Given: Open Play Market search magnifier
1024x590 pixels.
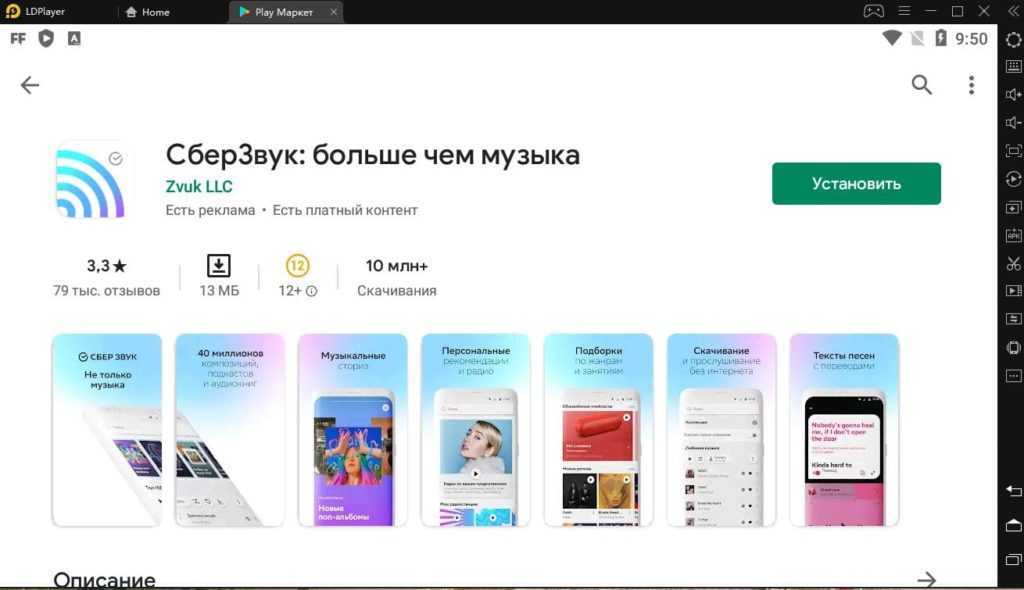Looking at the screenshot, I should click(921, 85).
